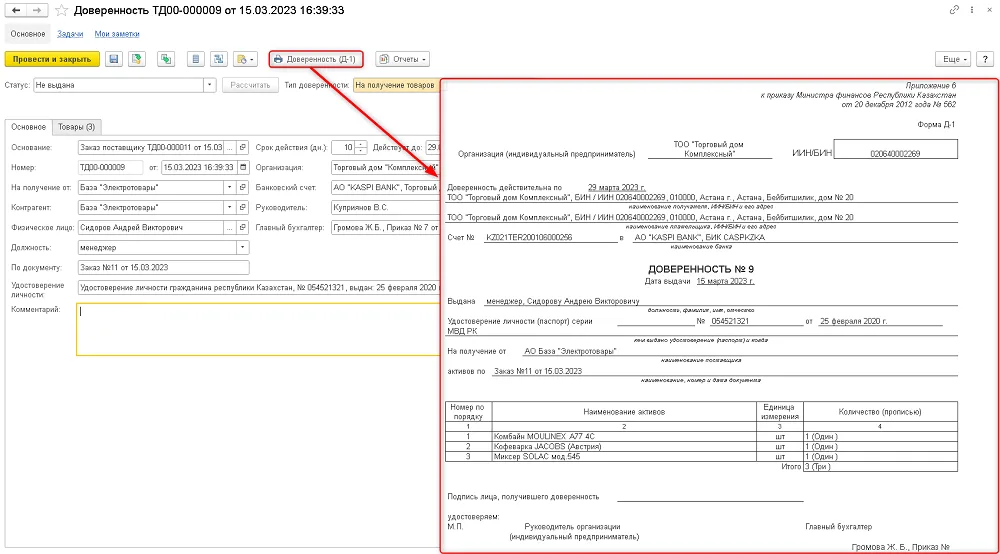Click Провести и закрыть button
This screenshot has width=1000, height=554.
point(52,59)
